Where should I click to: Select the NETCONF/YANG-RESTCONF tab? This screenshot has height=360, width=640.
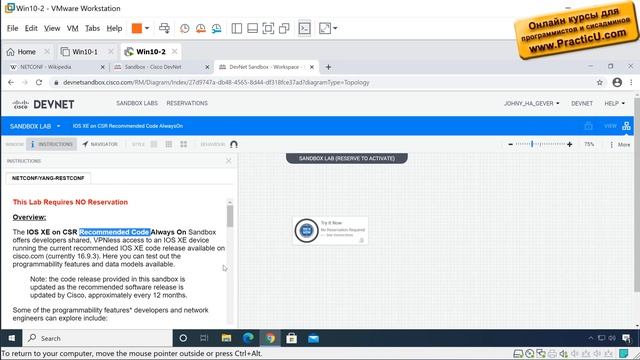coord(48,178)
